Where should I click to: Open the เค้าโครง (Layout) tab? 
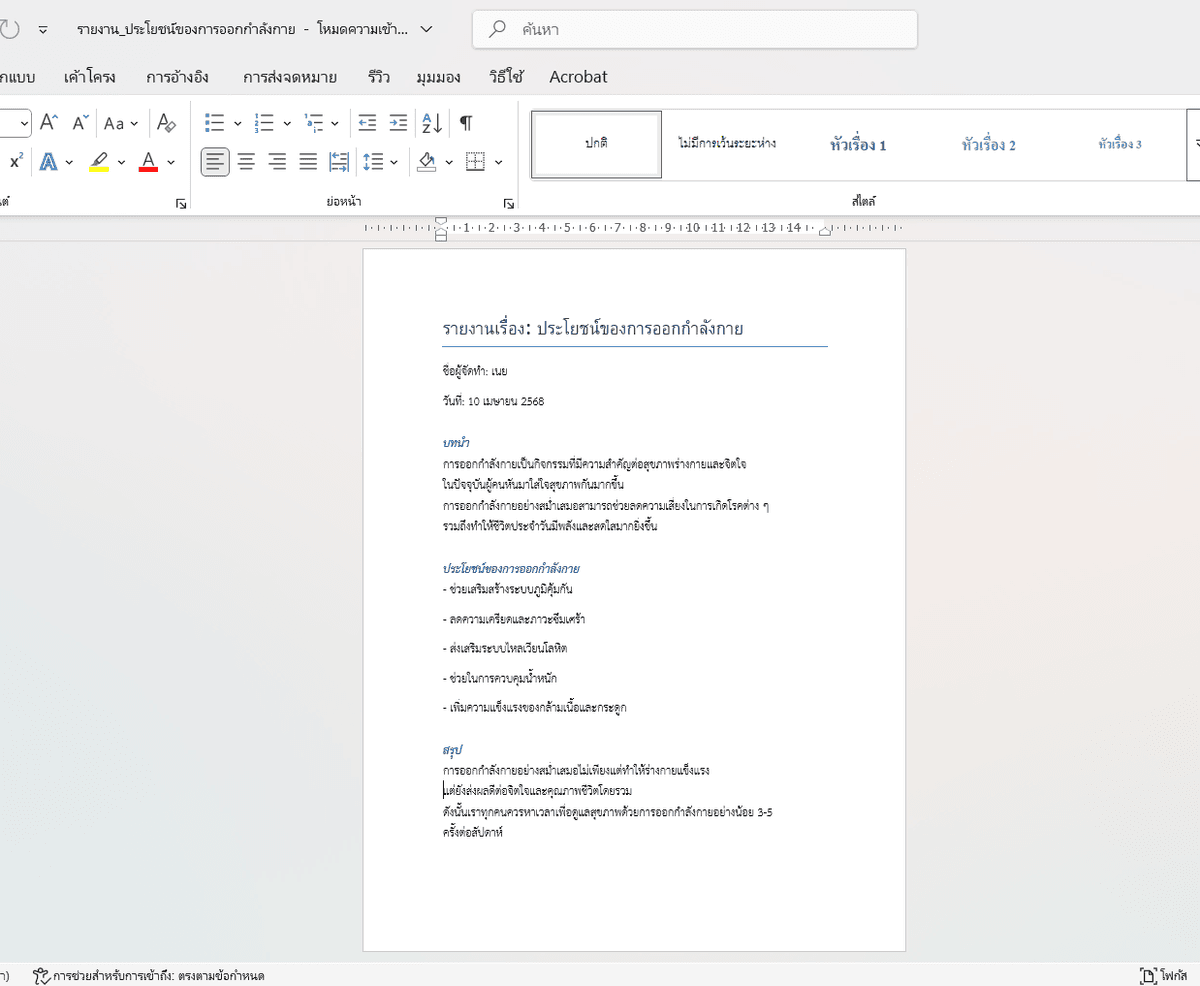89,77
